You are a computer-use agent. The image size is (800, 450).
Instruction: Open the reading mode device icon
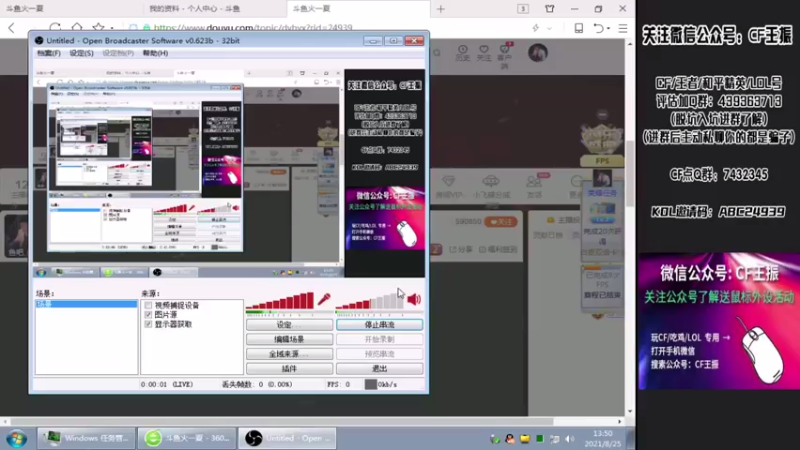point(579,28)
